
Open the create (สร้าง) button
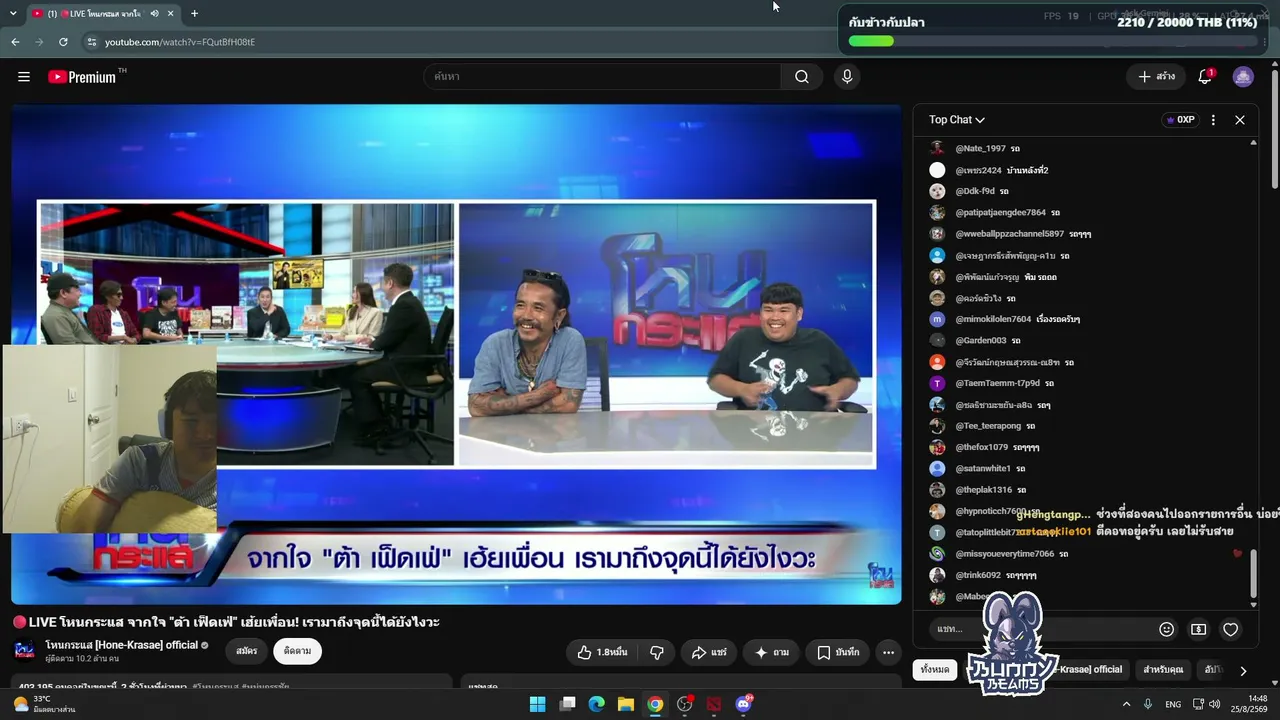coord(1157,77)
